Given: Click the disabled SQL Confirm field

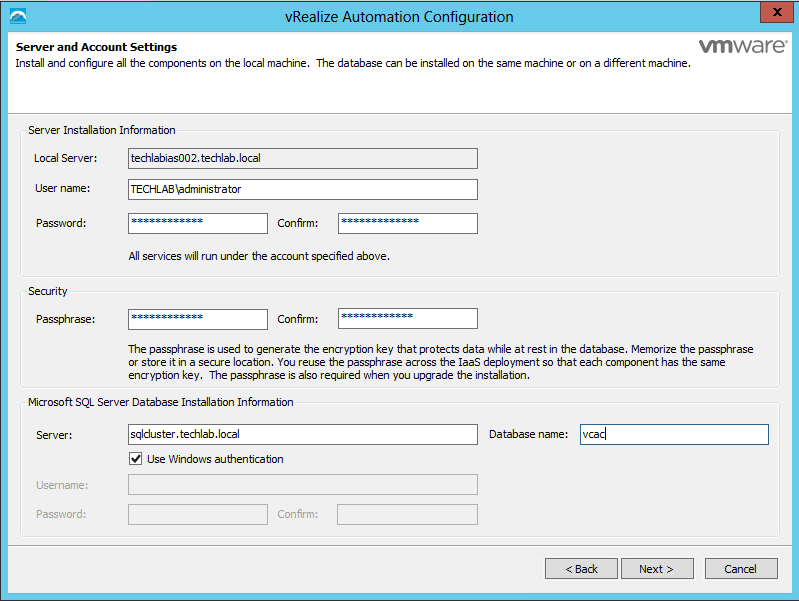Looking at the screenshot, I should [407, 514].
